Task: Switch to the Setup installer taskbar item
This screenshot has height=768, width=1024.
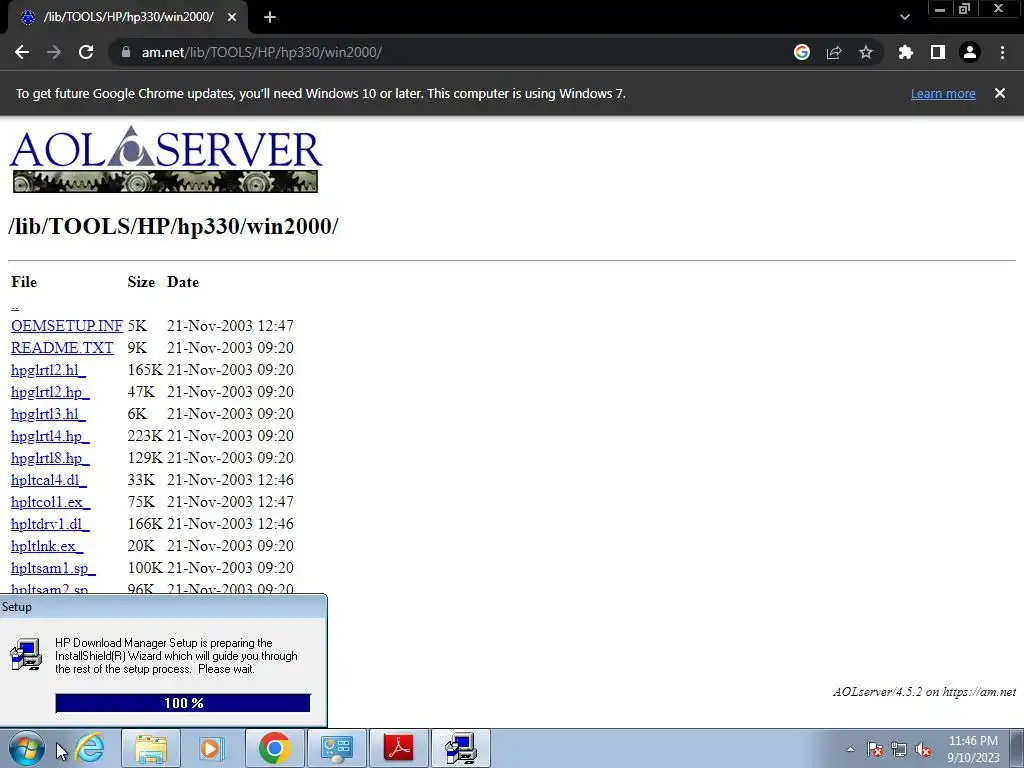Action: point(460,748)
